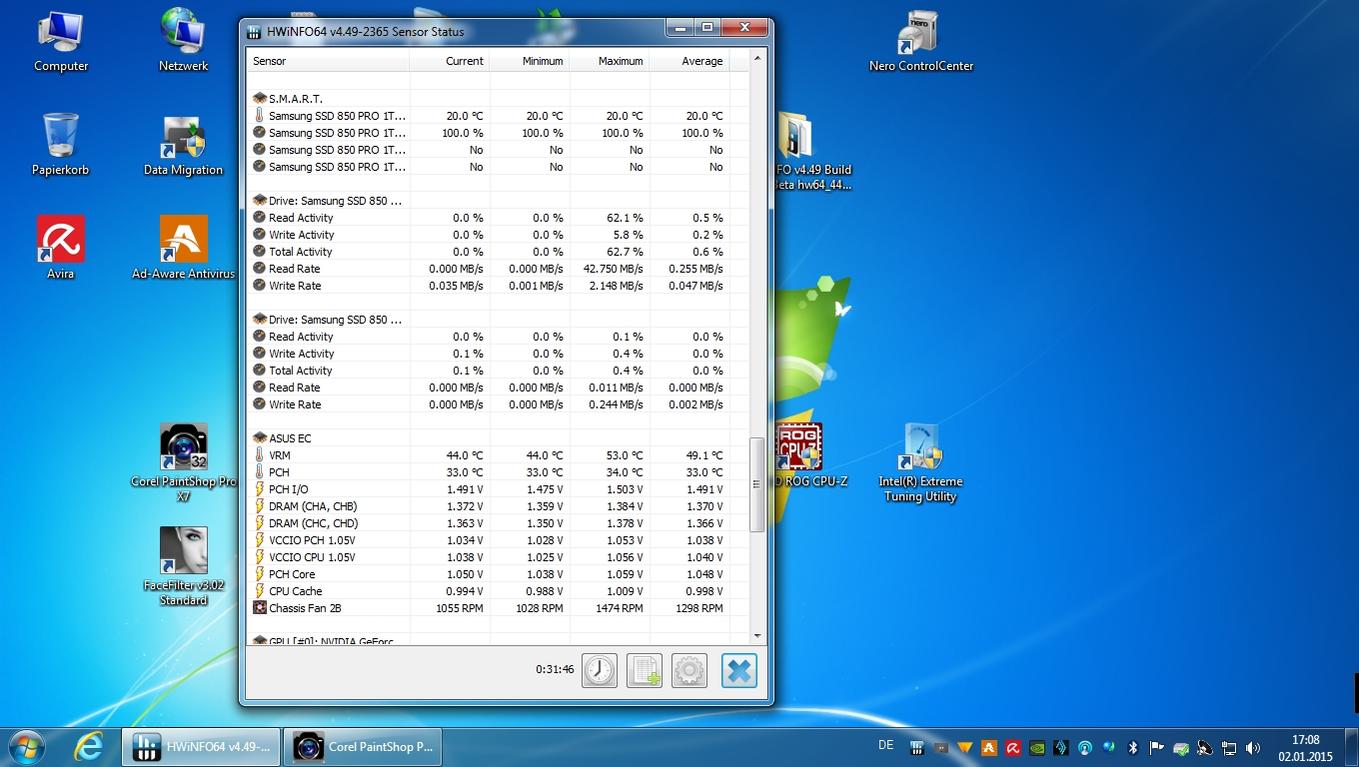1359x767 pixels.
Task: Select the Papierkorb recycle bin
Action: (61, 144)
